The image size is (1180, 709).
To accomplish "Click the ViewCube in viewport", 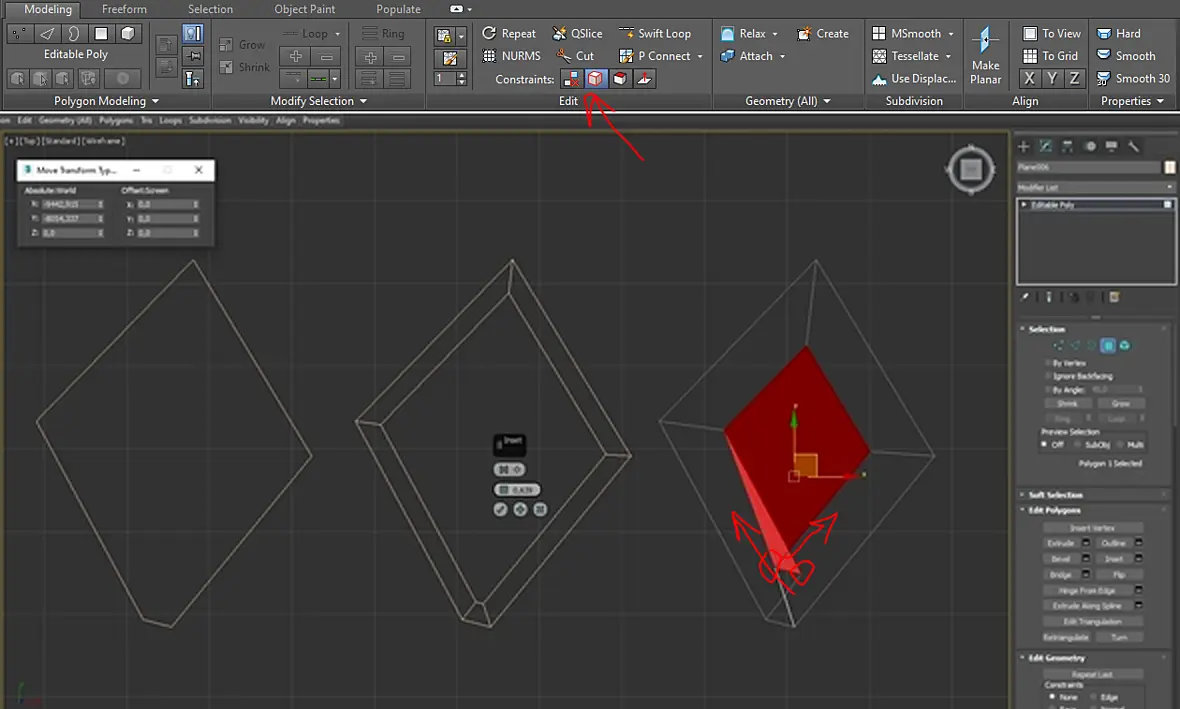I will [971, 169].
